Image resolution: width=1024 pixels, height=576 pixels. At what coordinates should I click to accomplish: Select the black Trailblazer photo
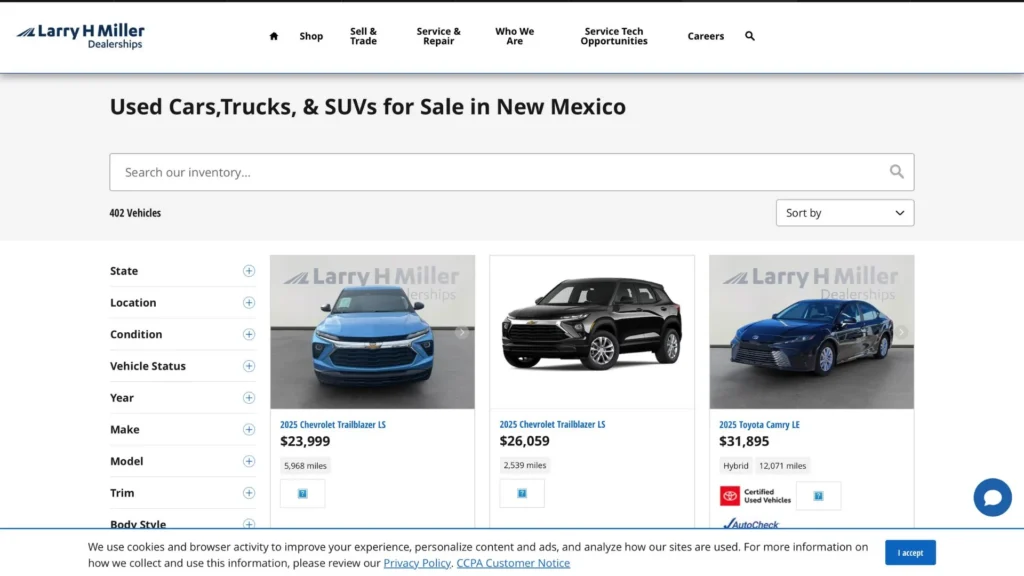pos(592,332)
